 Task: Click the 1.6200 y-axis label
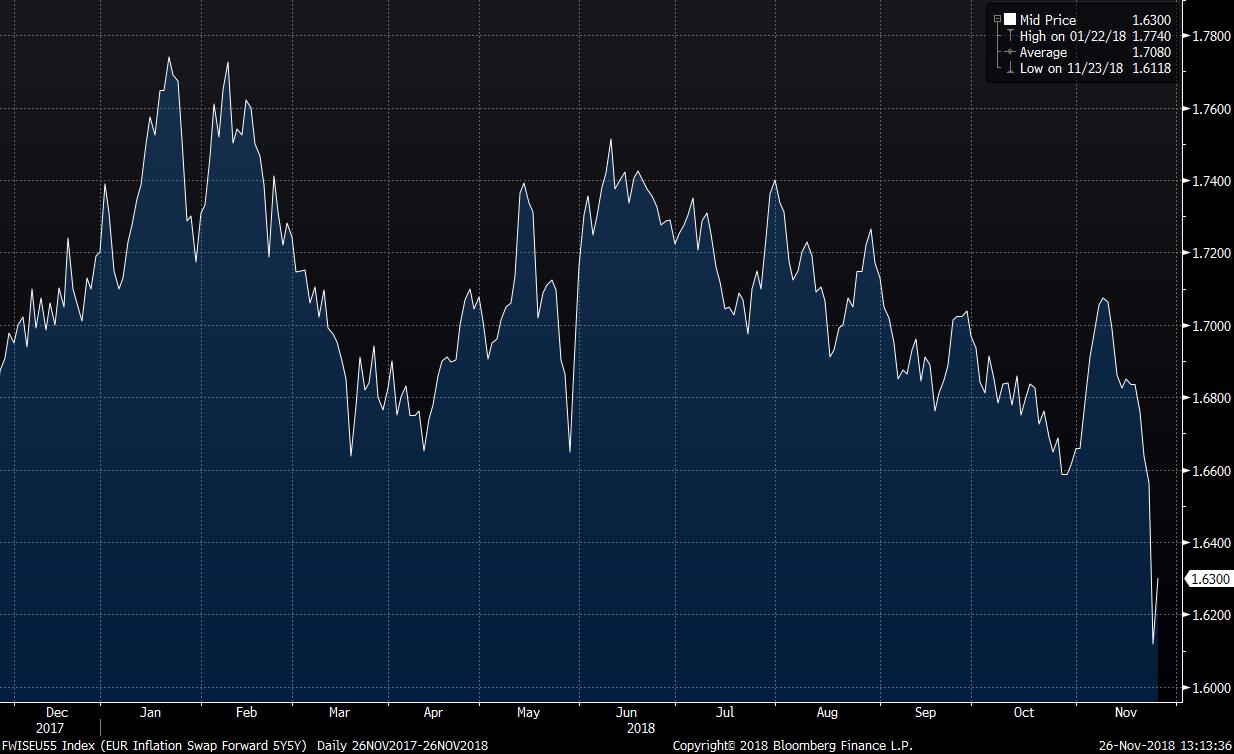click(x=1211, y=615)
